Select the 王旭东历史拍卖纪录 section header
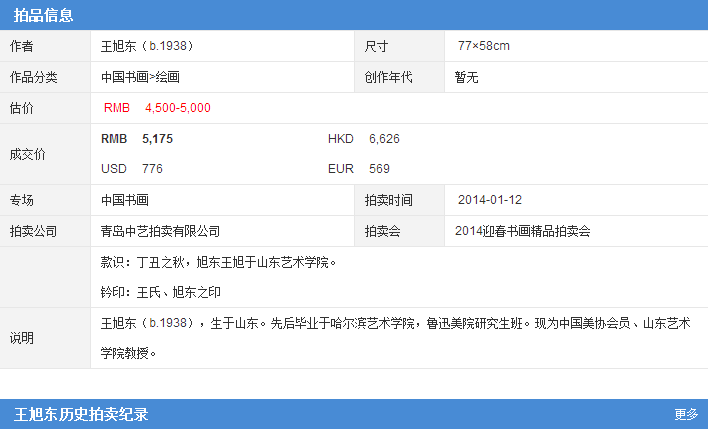Image resolution: width=708 pixels, height=430 pixels. pos(81,414)
